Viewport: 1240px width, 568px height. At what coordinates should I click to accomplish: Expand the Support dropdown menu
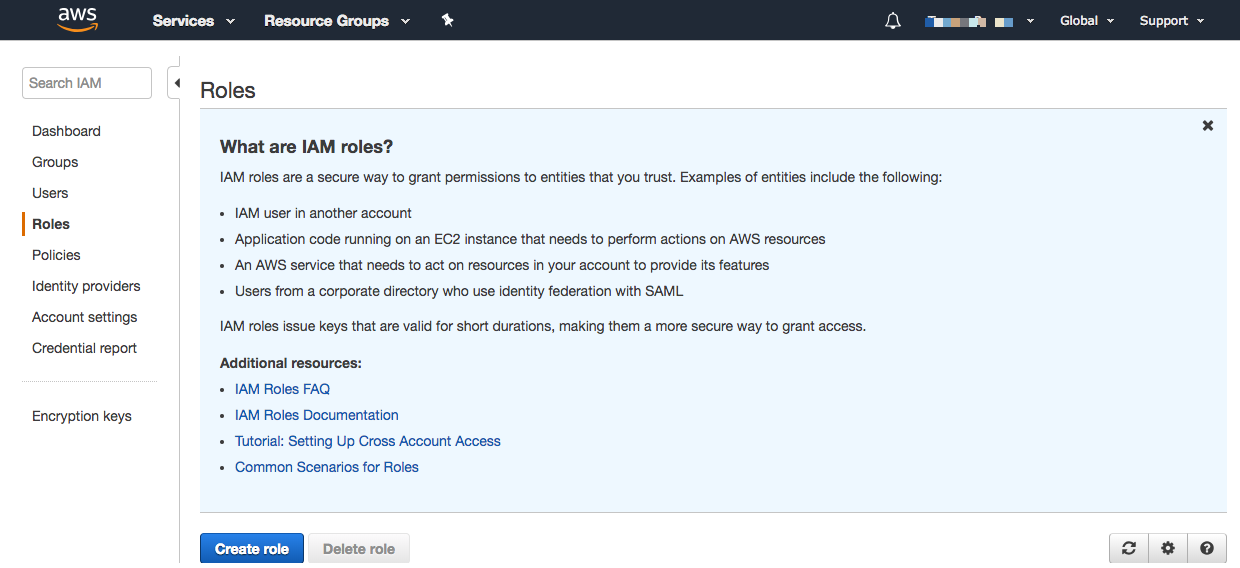[1171, 21]
